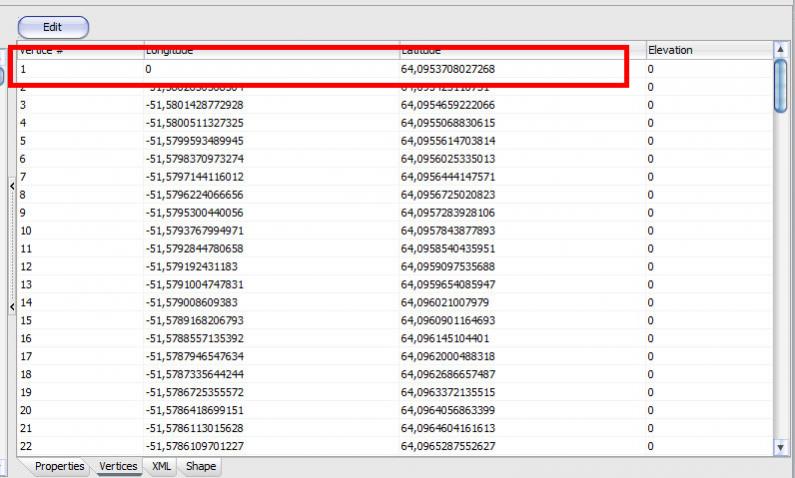The height and width of the screenshot is (478, 795).
Task: Select latitude value 64,0953708027268
Action: (447, 69)
